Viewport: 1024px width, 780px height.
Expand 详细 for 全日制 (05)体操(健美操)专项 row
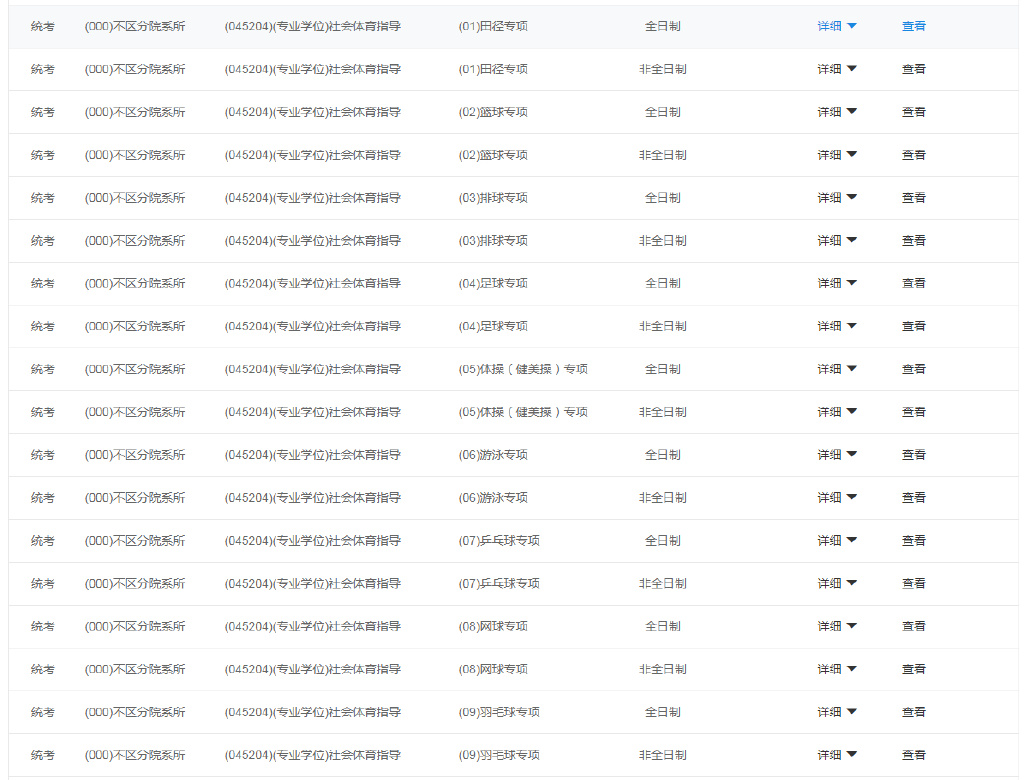tap(837, 369)
